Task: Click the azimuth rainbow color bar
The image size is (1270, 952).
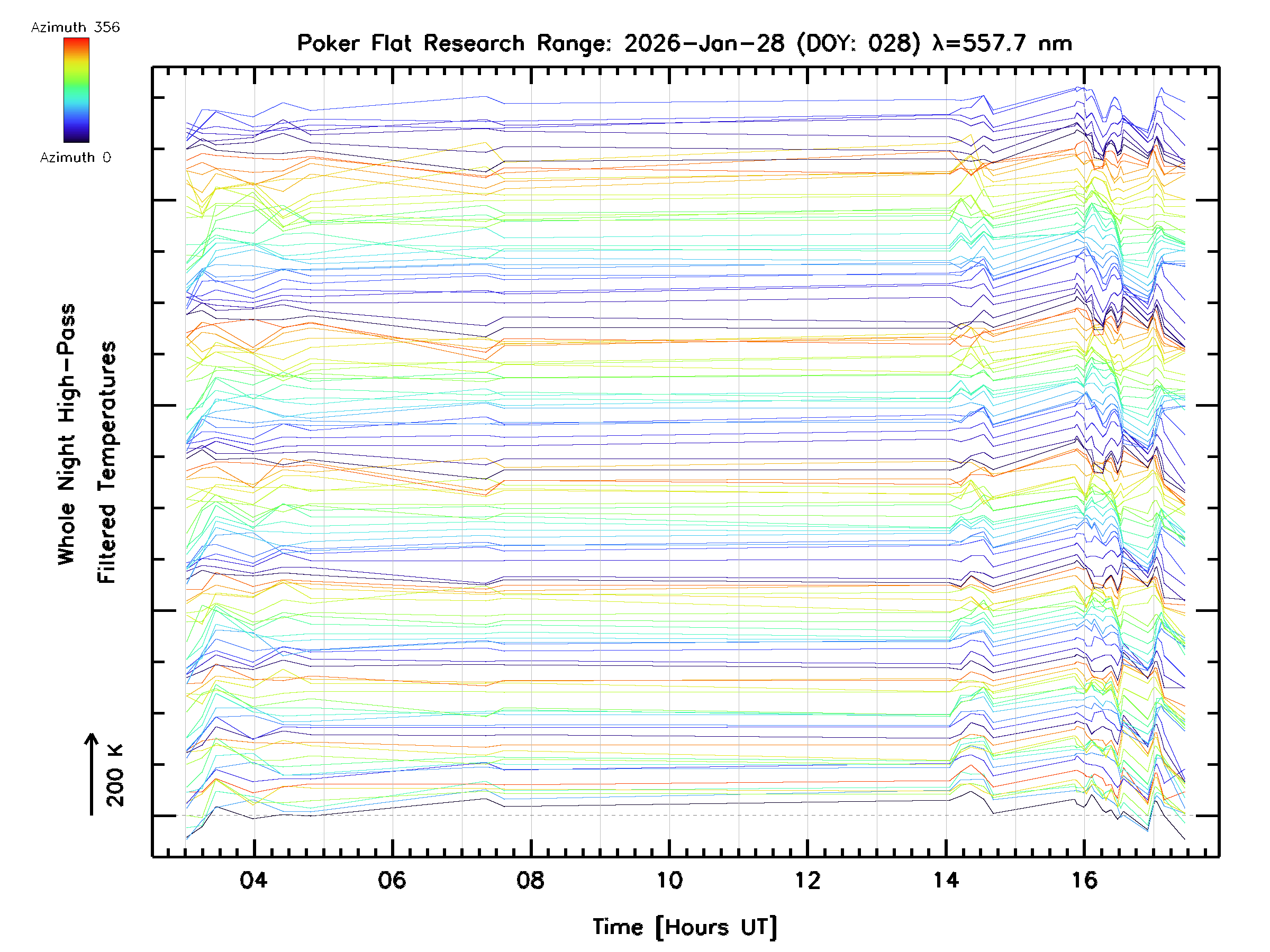Action: [x=76, y=90]
